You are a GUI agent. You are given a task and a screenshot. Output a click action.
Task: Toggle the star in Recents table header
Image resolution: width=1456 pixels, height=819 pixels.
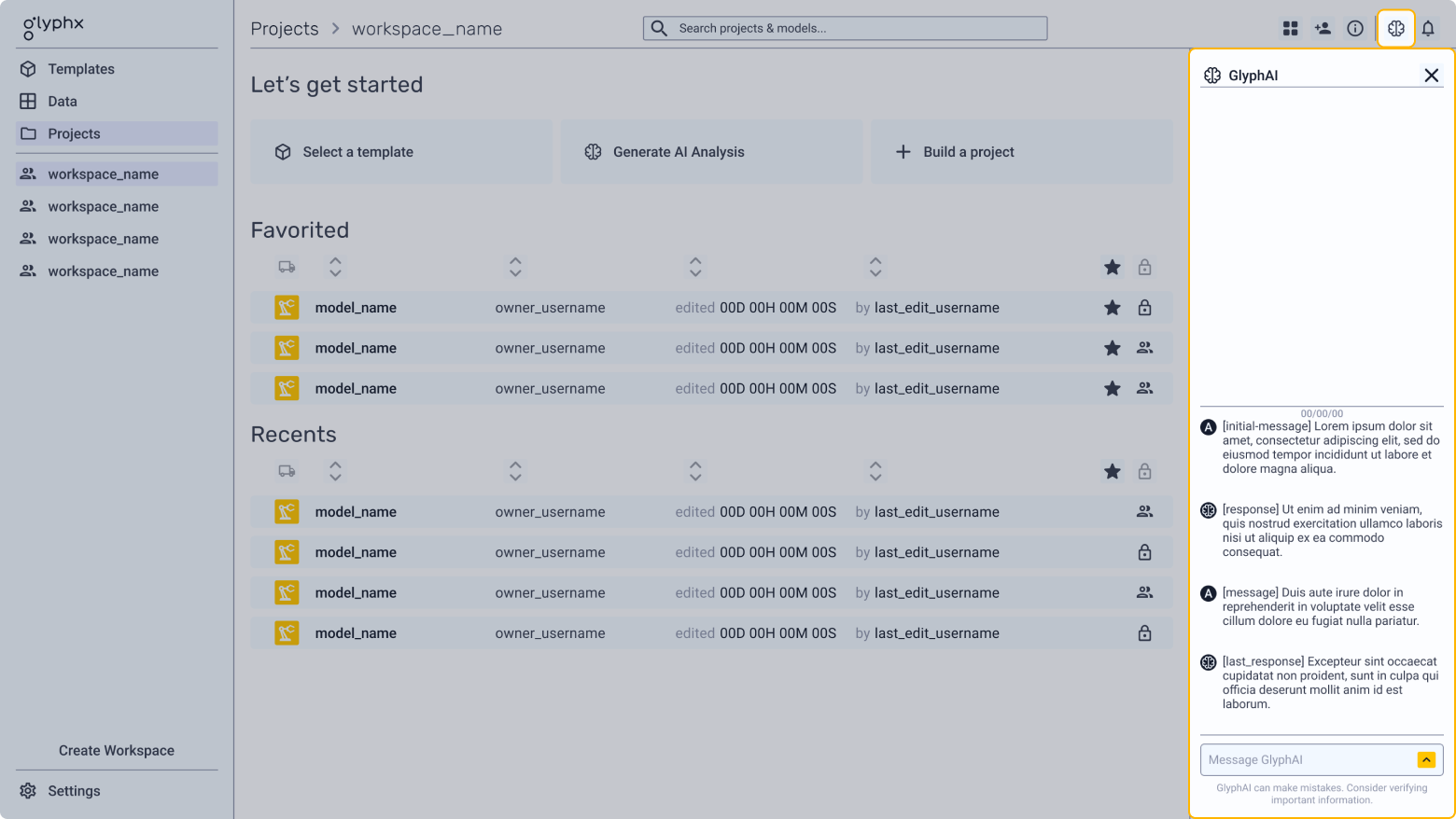(x=1112, y=471)
